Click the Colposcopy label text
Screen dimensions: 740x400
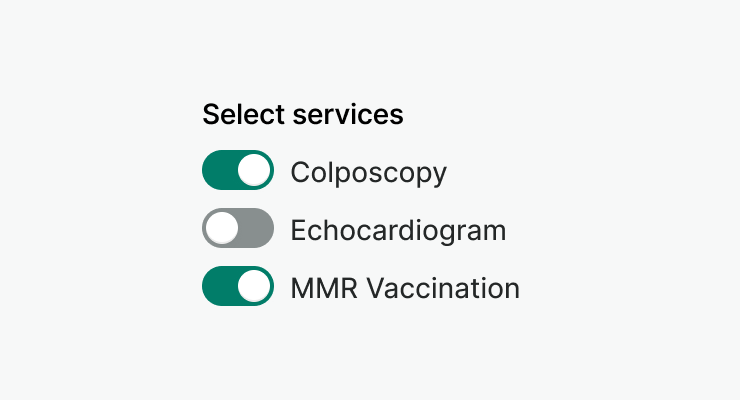coord(368,172)
